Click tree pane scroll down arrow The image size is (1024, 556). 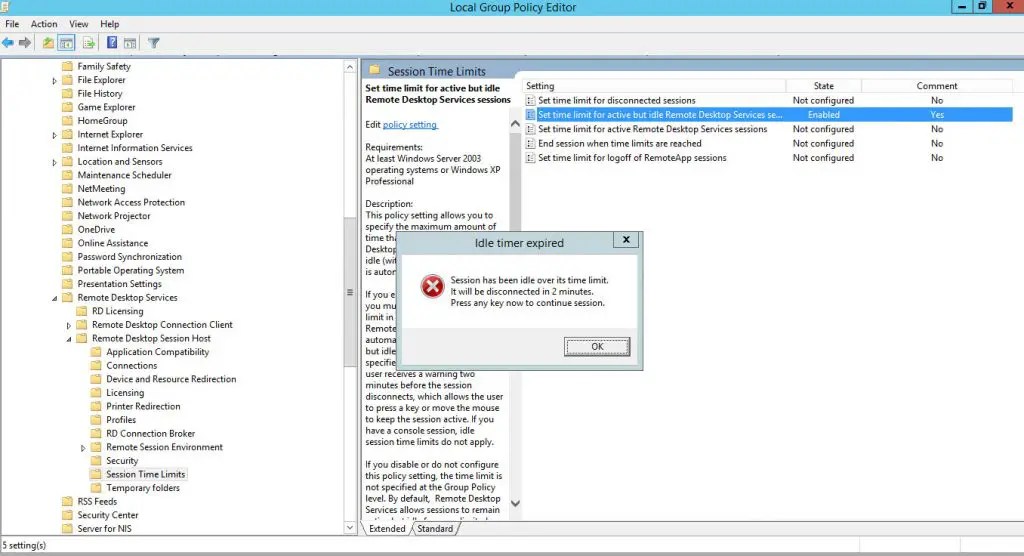pos(349,527)
